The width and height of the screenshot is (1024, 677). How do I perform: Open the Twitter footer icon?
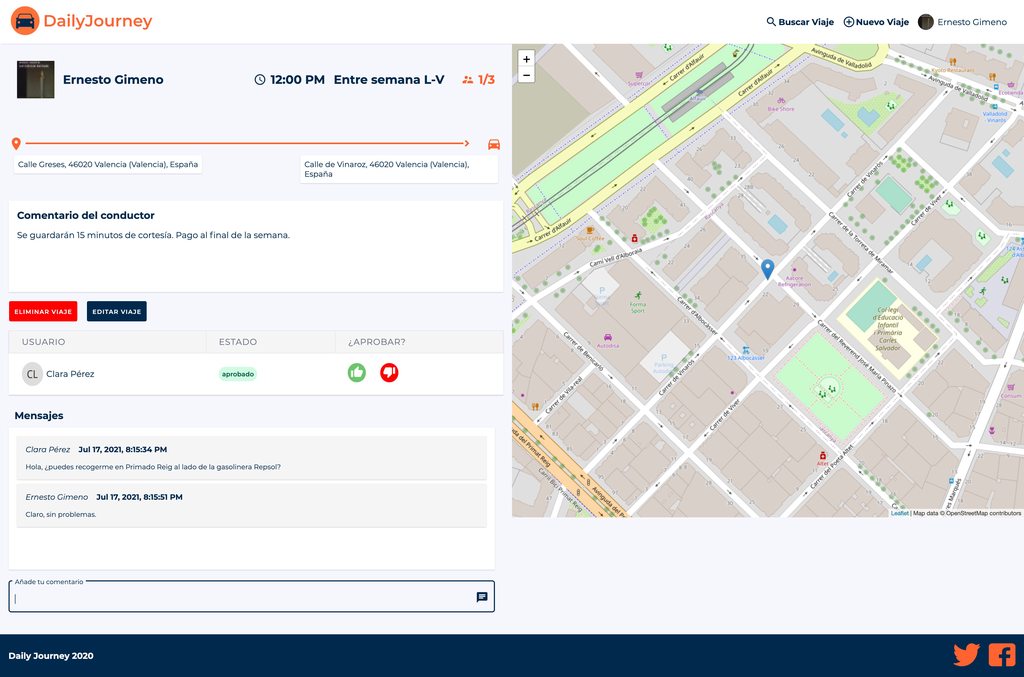pyautogui.click(x=967, y=655)
